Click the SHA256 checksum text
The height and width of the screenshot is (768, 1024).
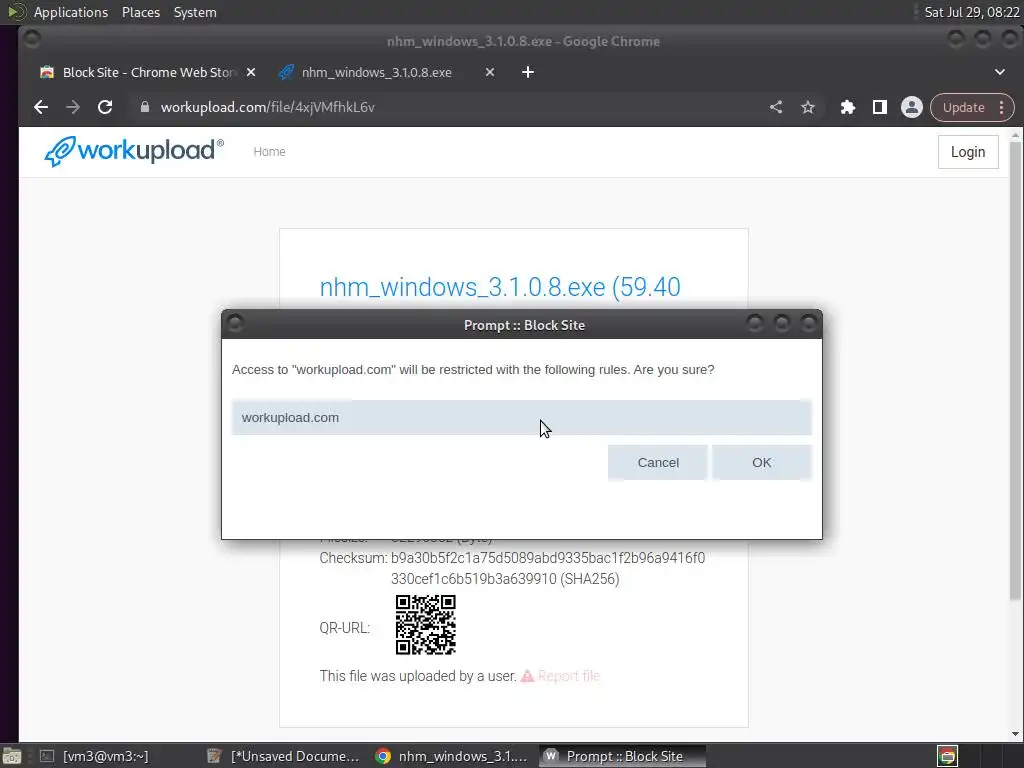548,568
